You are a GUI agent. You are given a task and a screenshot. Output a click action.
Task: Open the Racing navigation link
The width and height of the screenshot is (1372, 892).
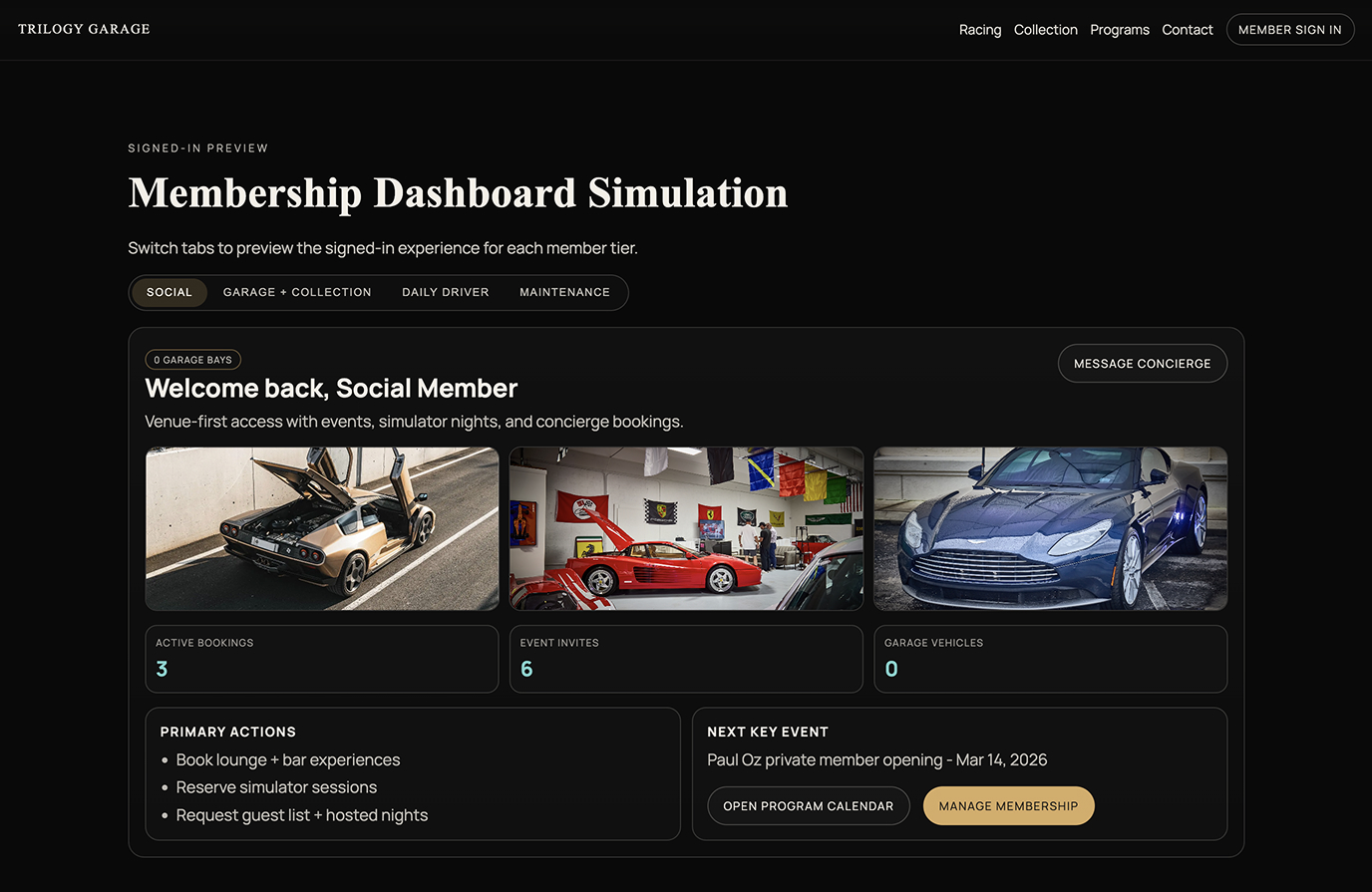click(979, 29)
